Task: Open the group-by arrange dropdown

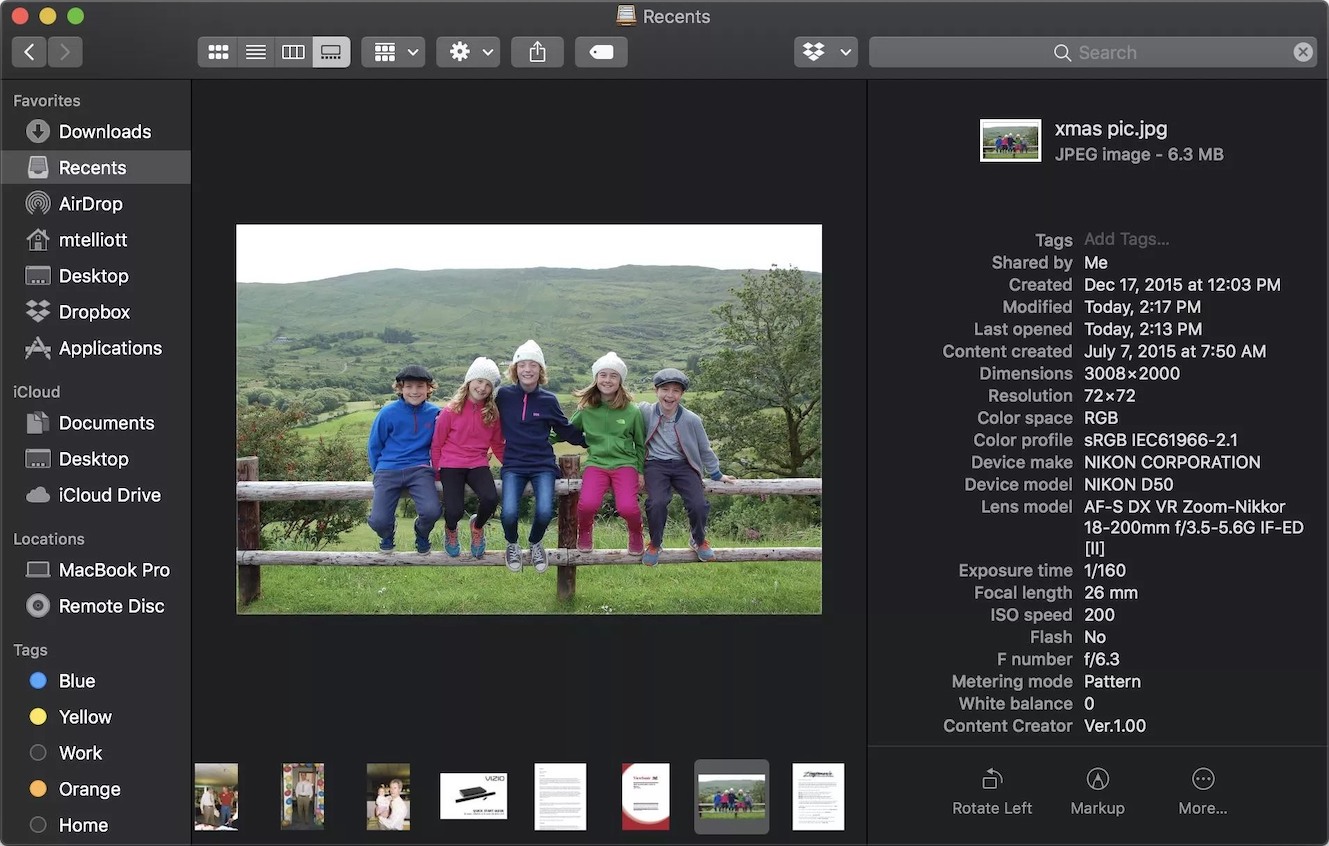Action: [x=393, y=52]
